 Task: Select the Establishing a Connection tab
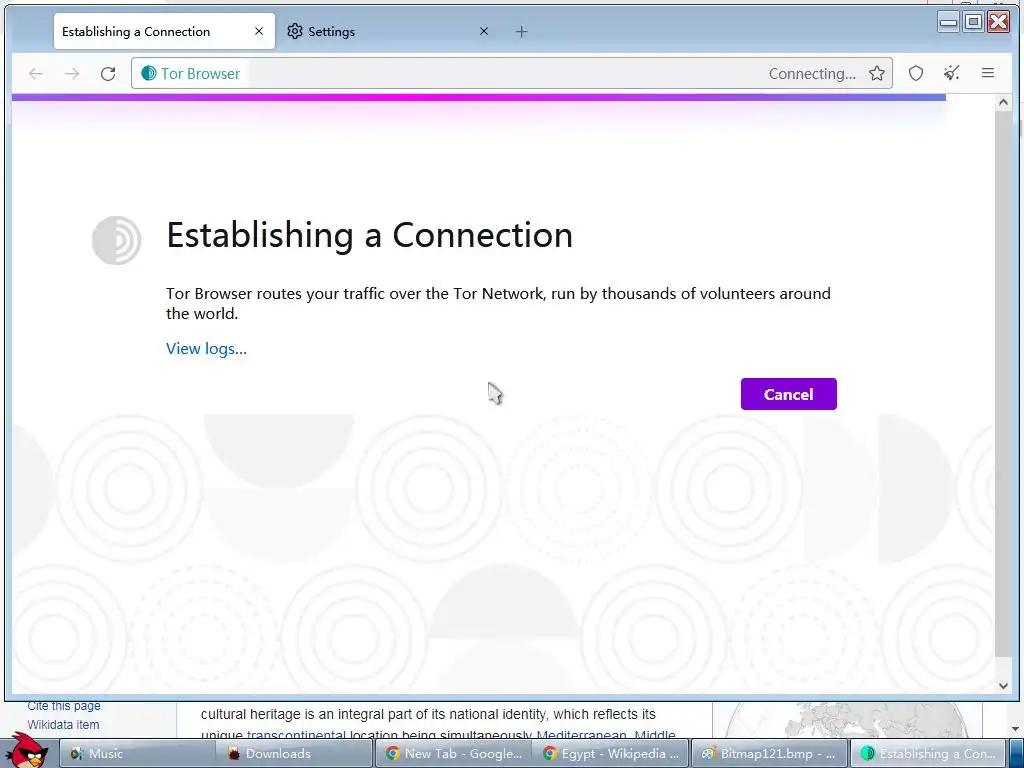click(x=164, y=31)
